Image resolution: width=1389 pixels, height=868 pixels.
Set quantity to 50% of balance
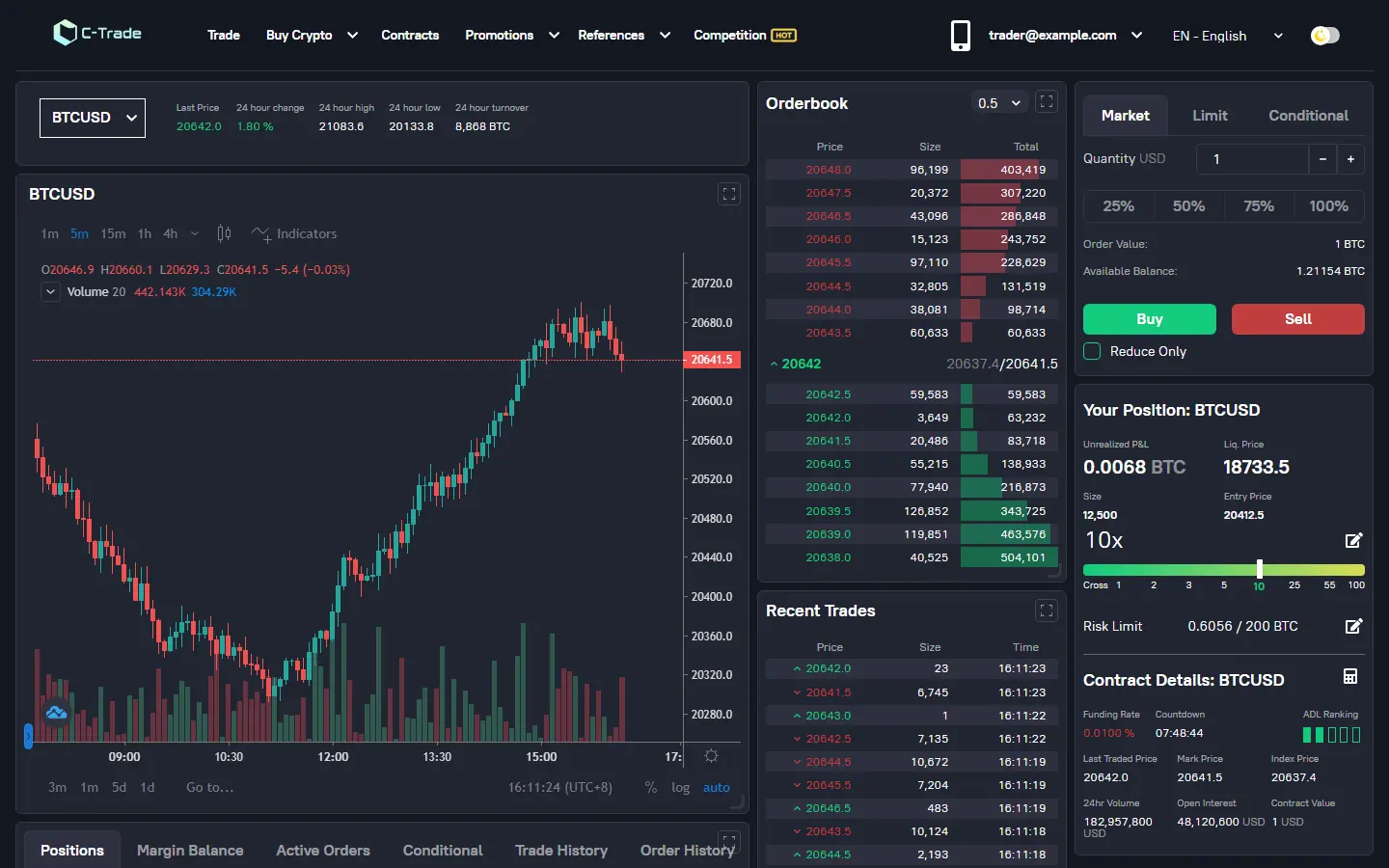(x=1188, y=206)
